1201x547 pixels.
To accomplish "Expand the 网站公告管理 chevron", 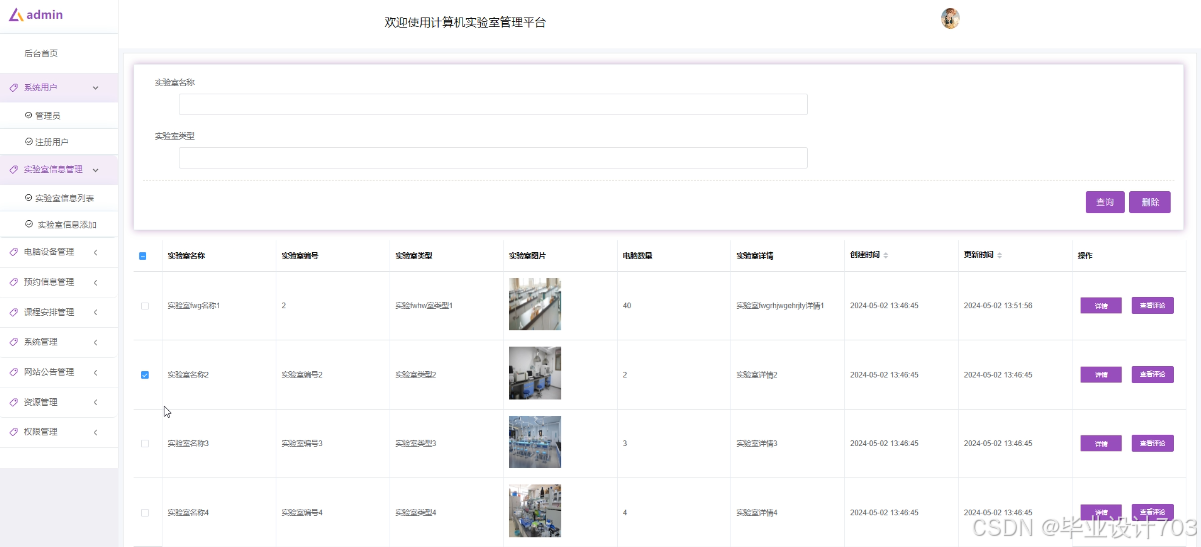I will pos(96,372).
